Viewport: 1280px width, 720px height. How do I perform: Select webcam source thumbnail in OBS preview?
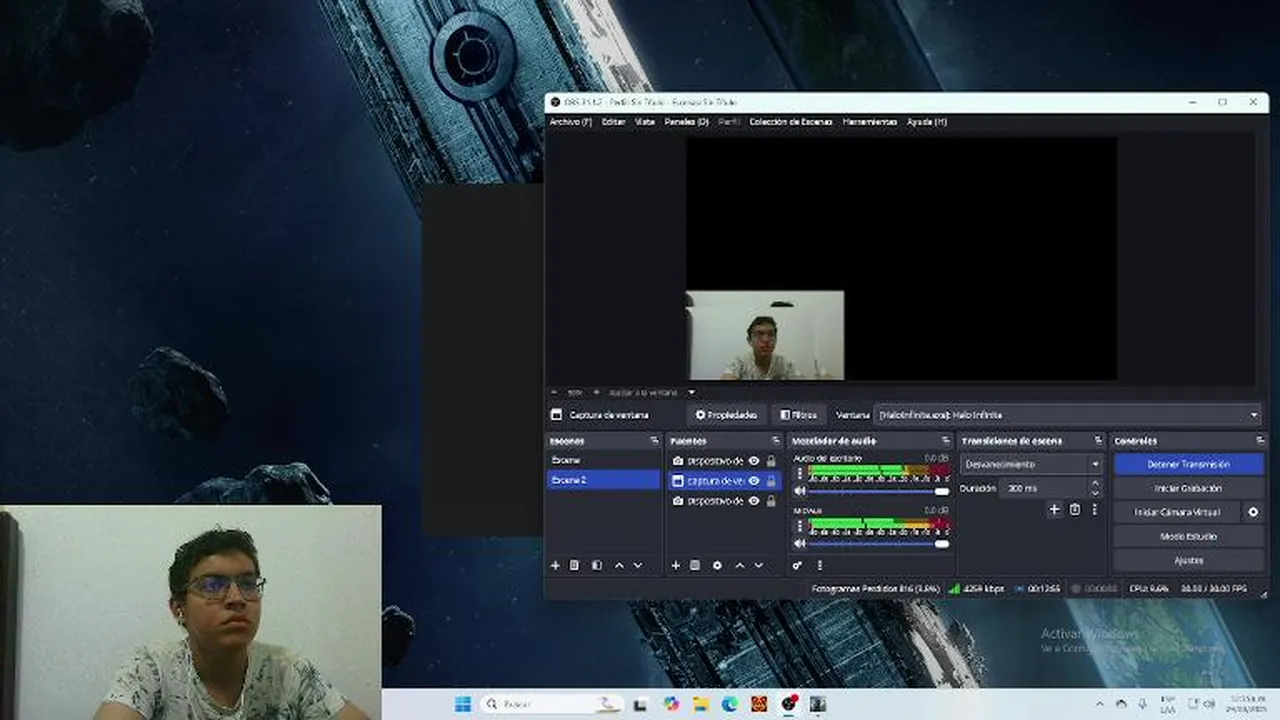point(765,335)
